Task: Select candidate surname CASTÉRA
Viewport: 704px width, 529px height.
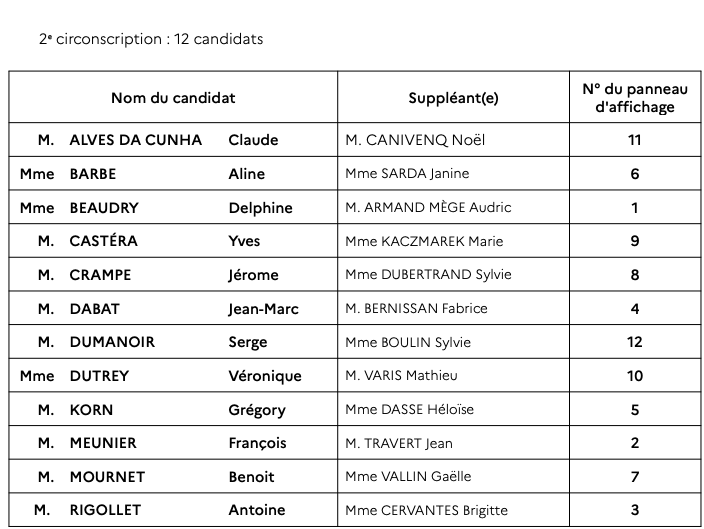Action: 104,241
